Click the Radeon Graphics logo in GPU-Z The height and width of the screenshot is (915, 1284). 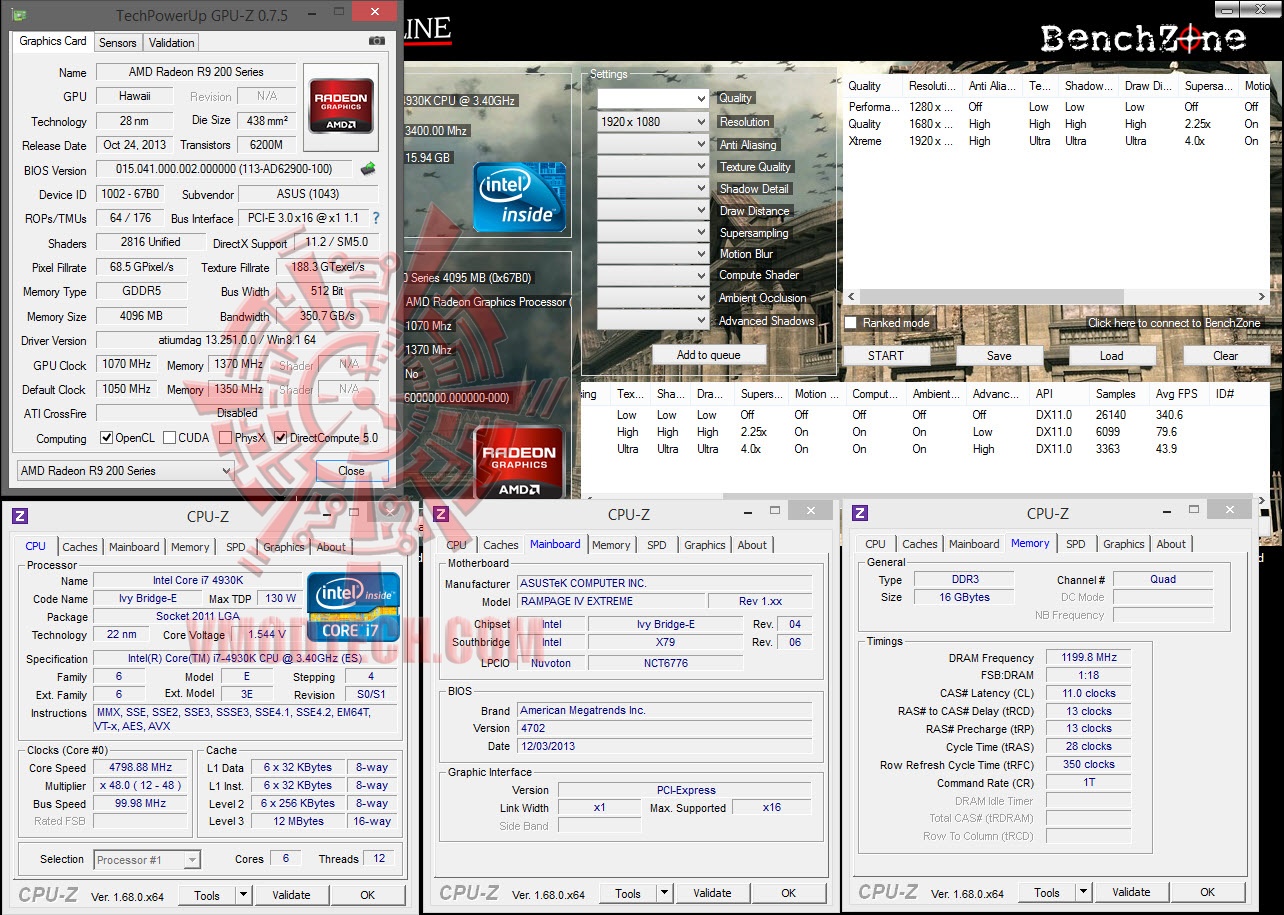point(342,106)
